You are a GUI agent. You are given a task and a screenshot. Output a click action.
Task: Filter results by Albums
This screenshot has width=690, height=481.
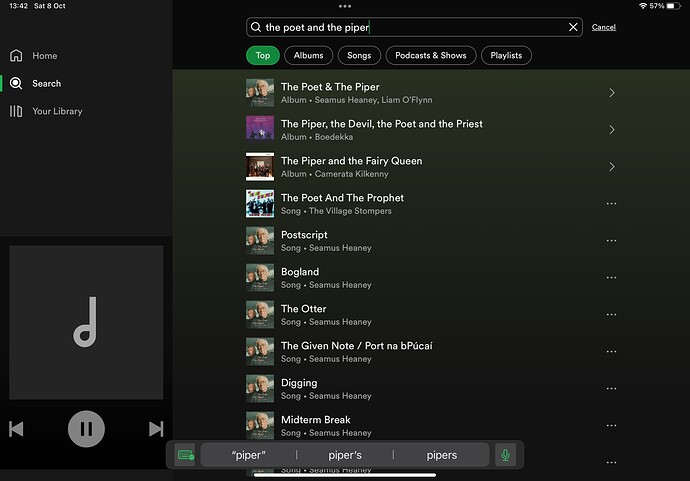point(308,55)
